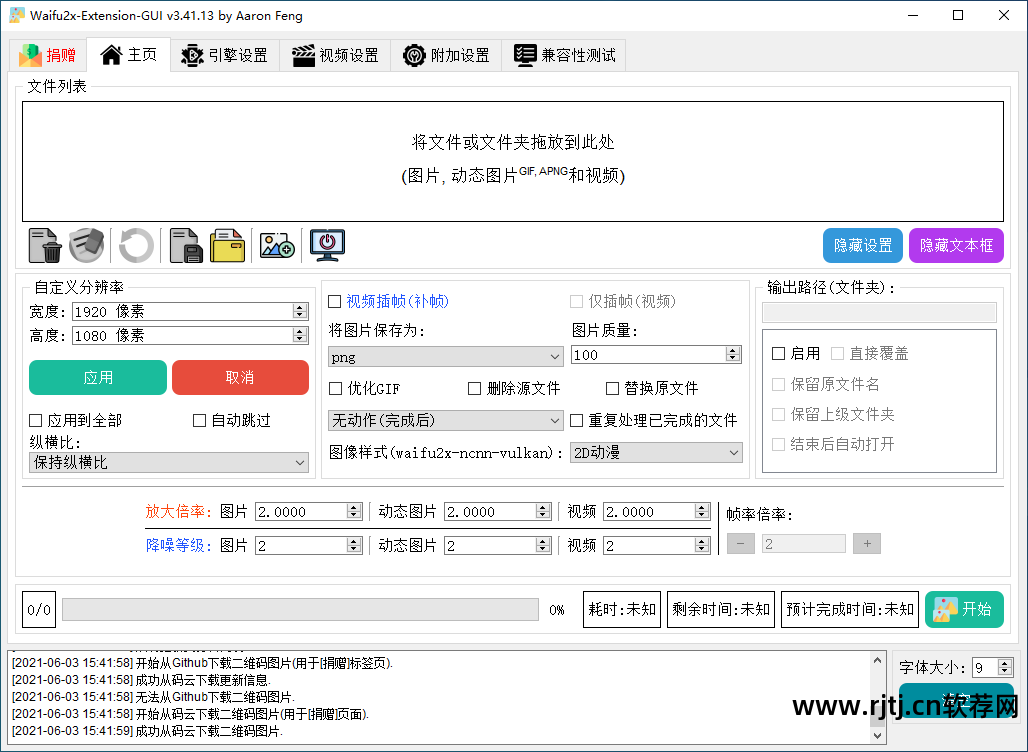Click the refresh circular arrow icon
This screenshot has width=1028, height=752.
(136, 245)
